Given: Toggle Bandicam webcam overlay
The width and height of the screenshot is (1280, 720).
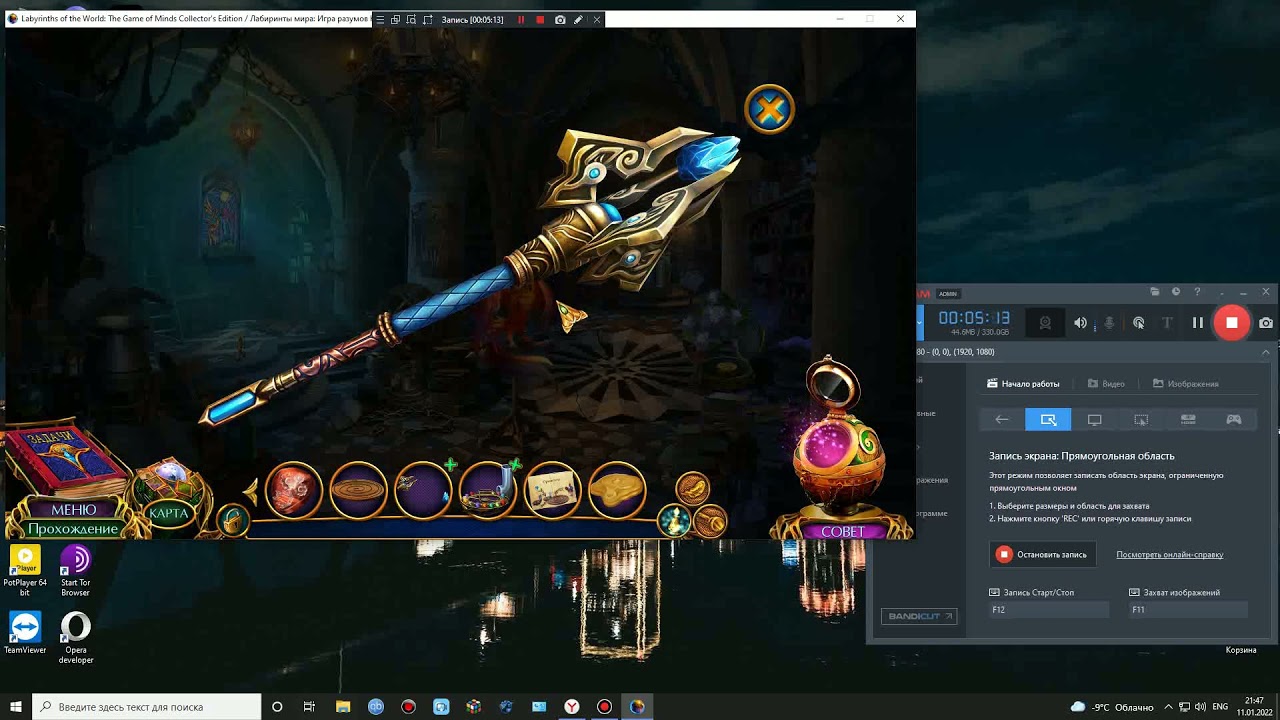Looking at the screenshot, I should coord(1045,323).
